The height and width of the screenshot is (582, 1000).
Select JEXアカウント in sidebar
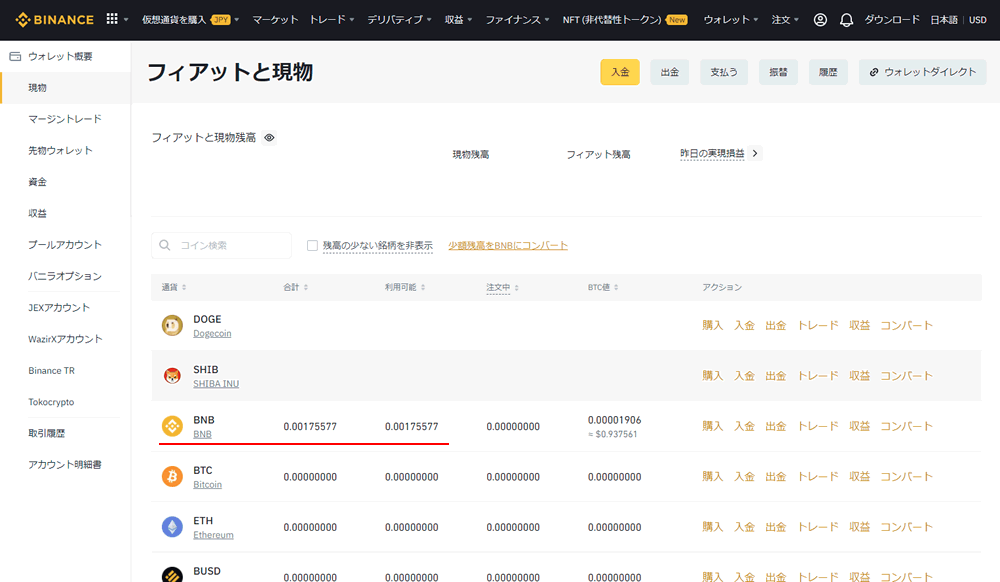click(59, 307)
